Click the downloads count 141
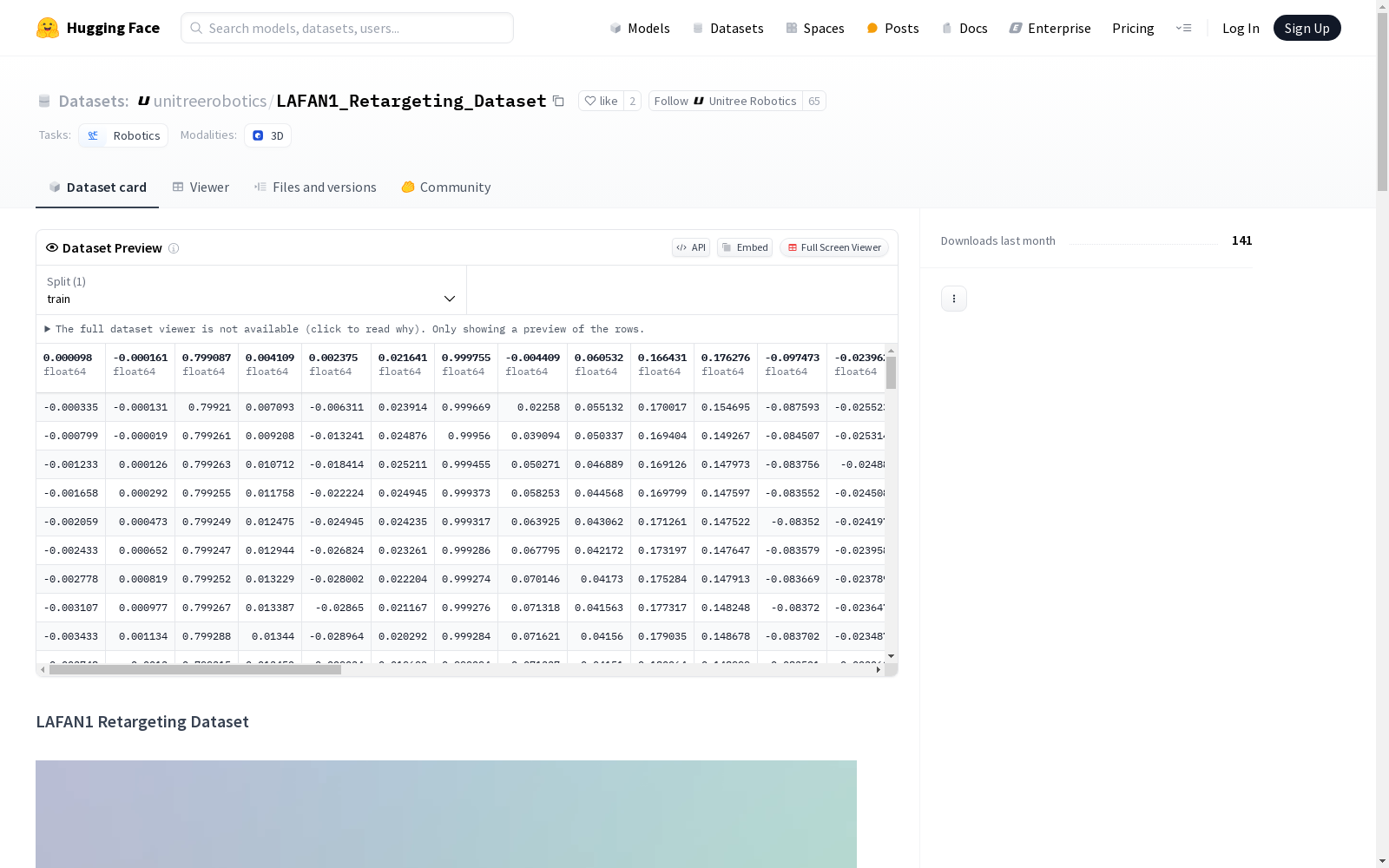This screenshot has width=1389, height=868. (1242, 240)
